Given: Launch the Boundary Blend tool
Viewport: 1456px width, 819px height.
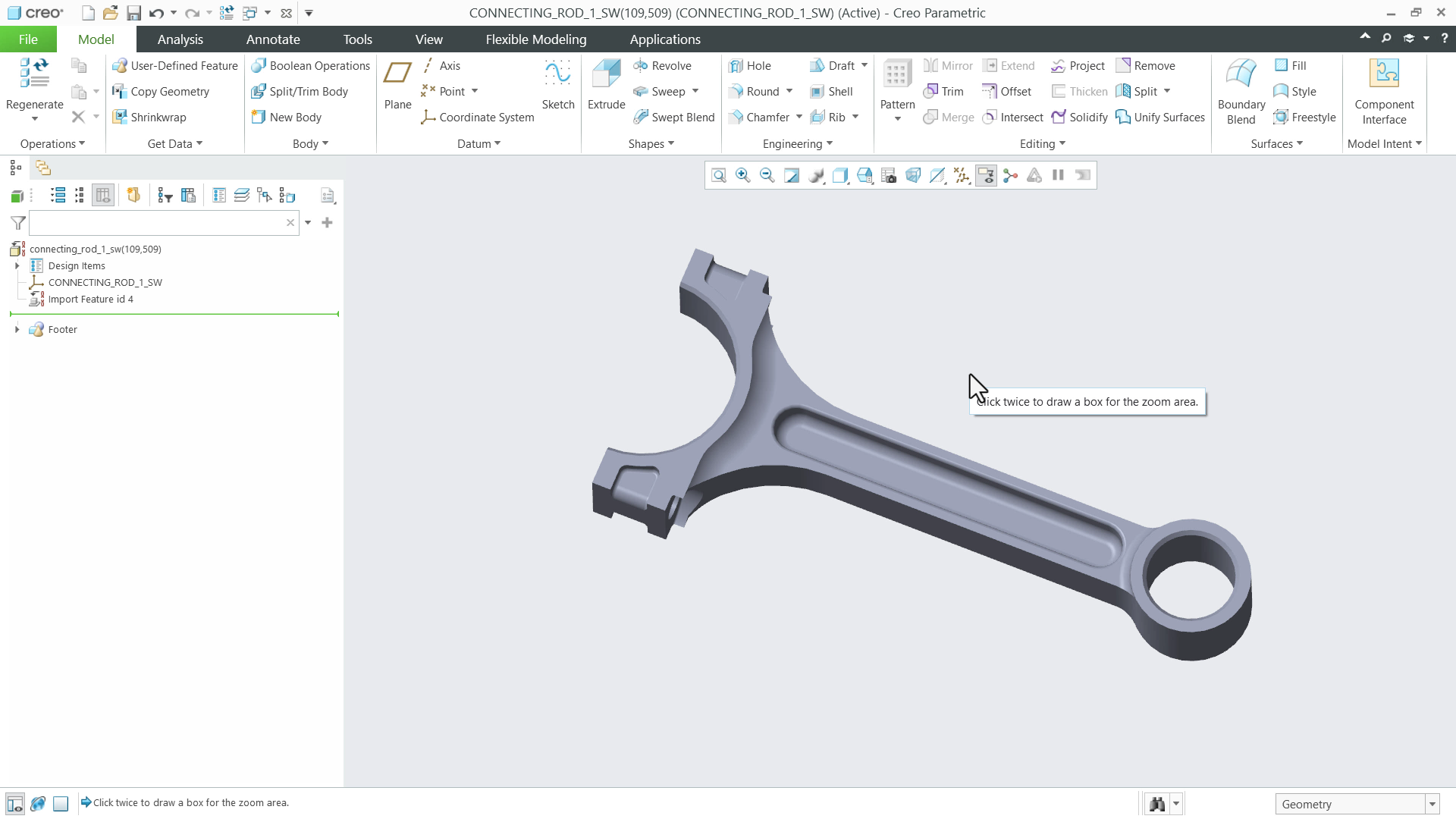Looking at the screenshot, I should coord(1241,91).
